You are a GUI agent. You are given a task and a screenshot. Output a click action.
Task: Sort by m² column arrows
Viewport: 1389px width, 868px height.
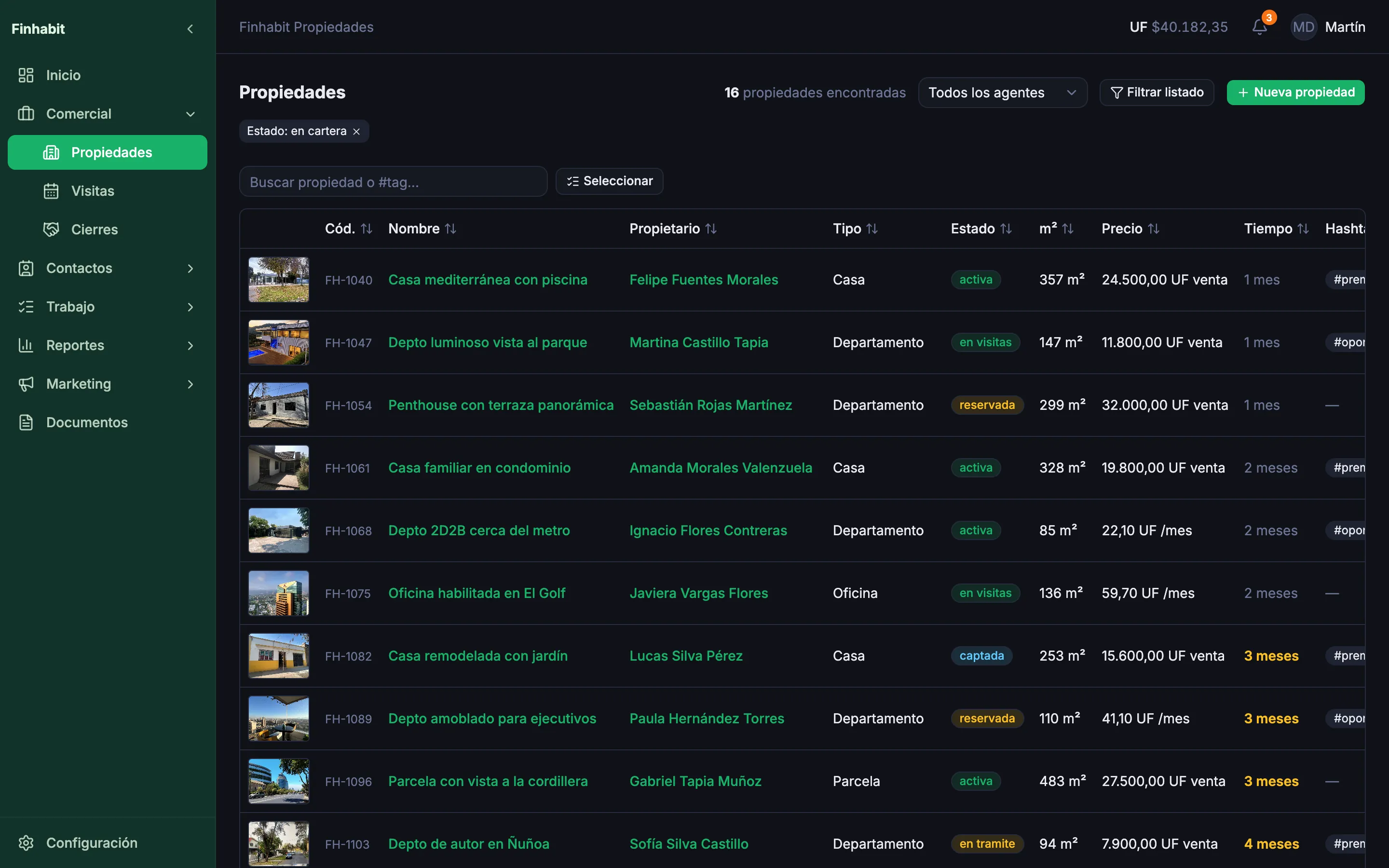1068,229
